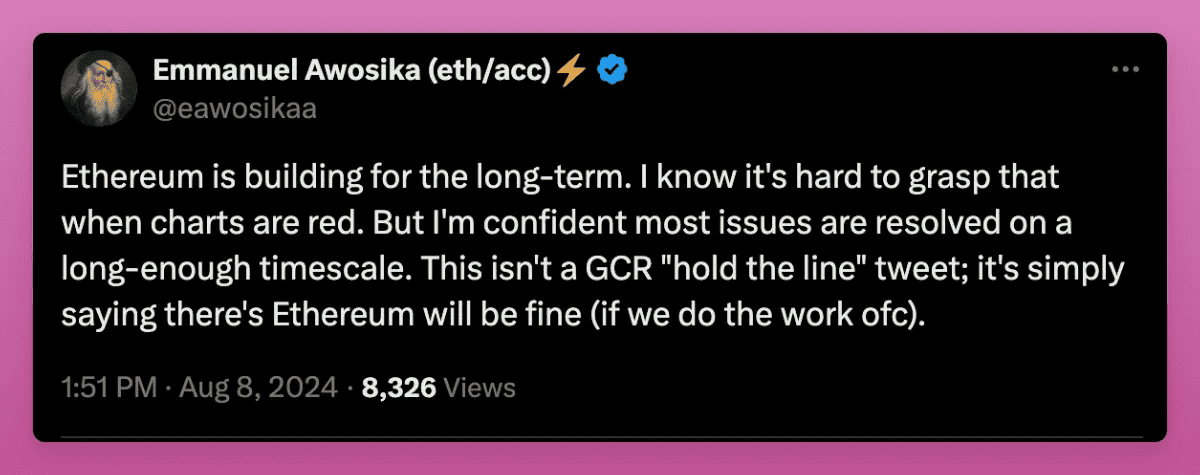
Task: Click the pink background outside the tweet card
Action: tap(600, 16)
